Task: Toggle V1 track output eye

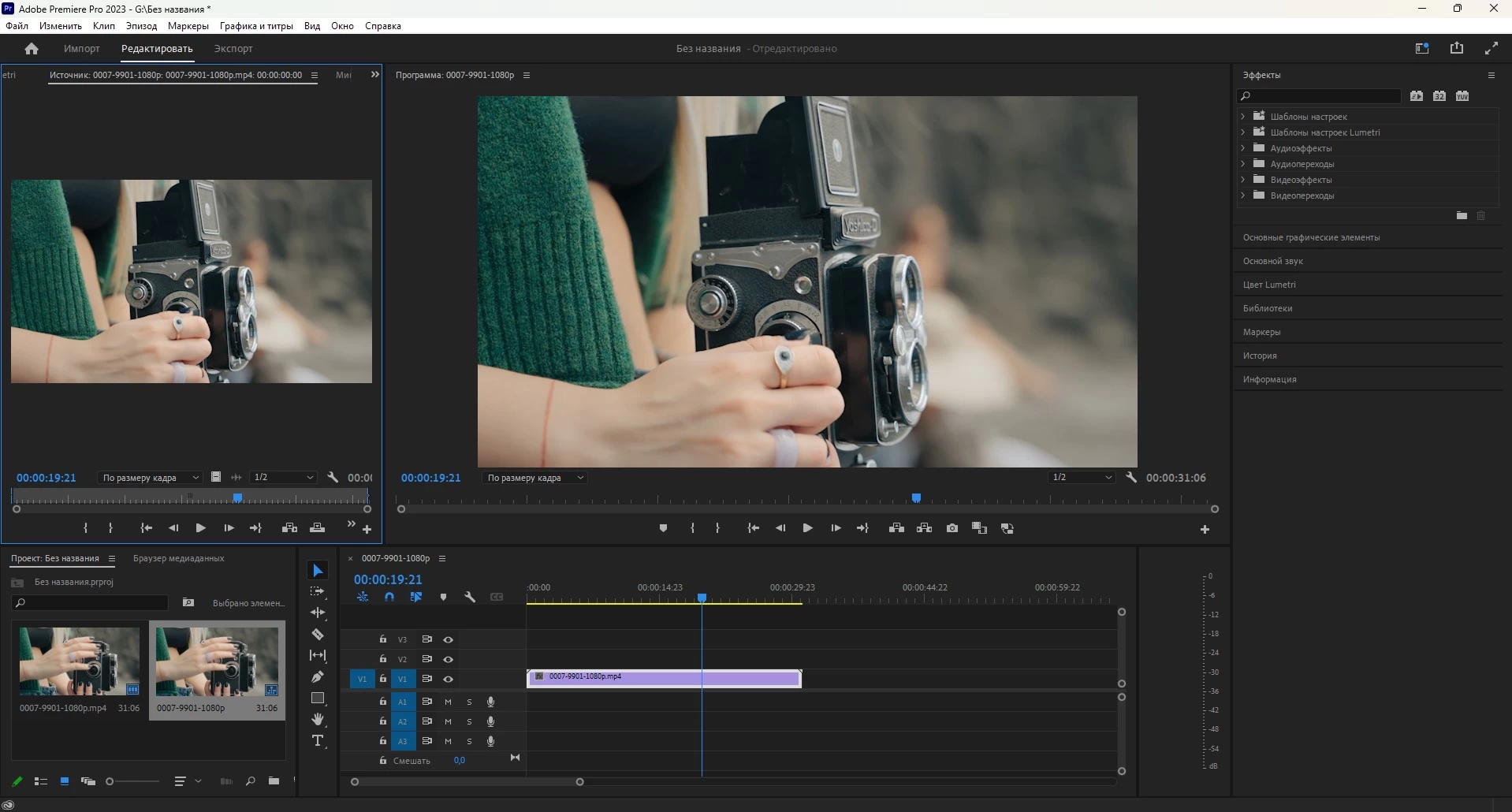Action: pos(448,679)
